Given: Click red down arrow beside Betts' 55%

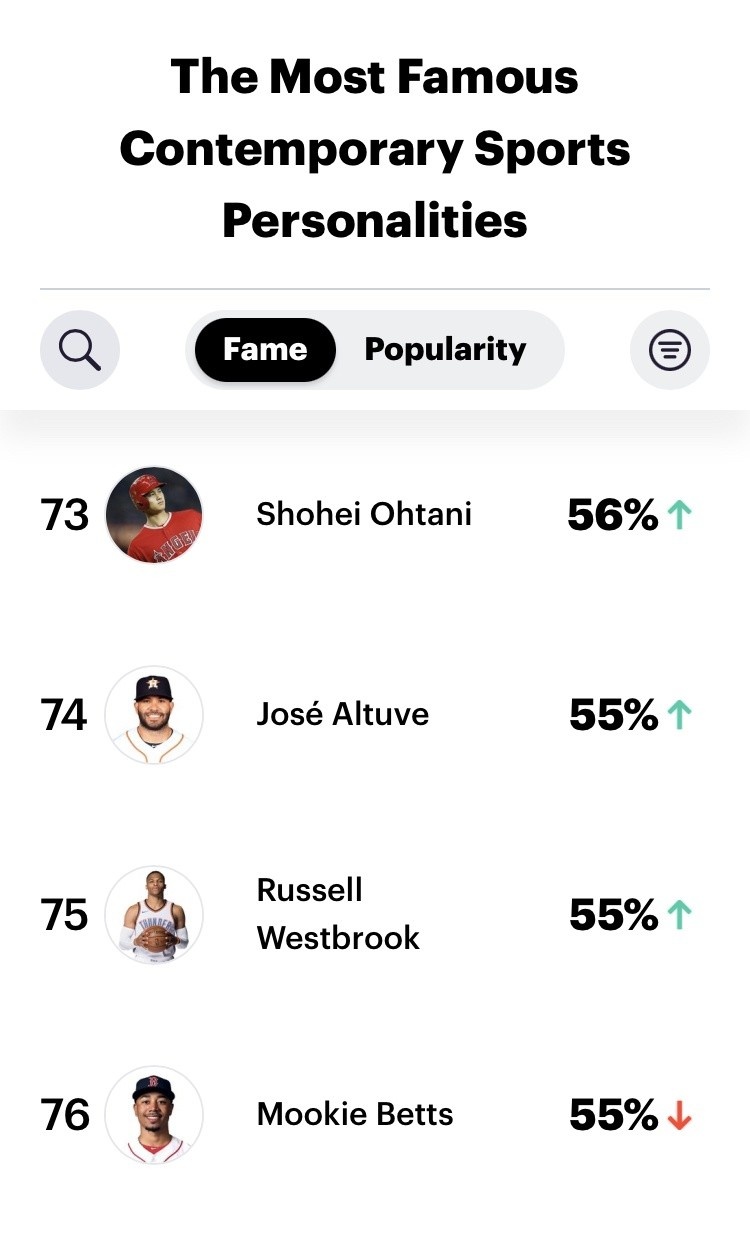Looking at the screenshot, I should click(x=680, y=1115).
